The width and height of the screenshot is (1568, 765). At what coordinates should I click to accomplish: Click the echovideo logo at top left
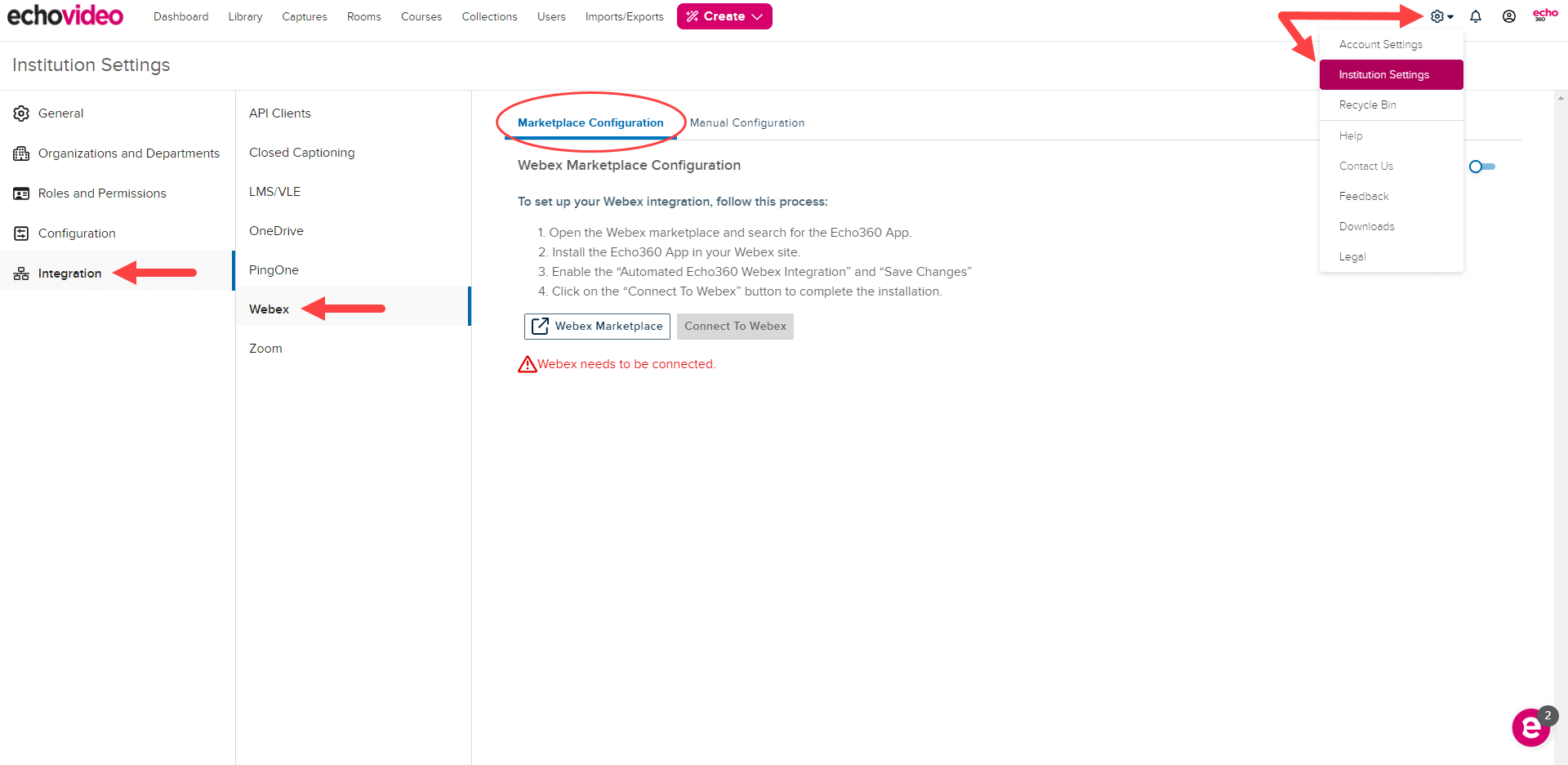pos(65,15)
